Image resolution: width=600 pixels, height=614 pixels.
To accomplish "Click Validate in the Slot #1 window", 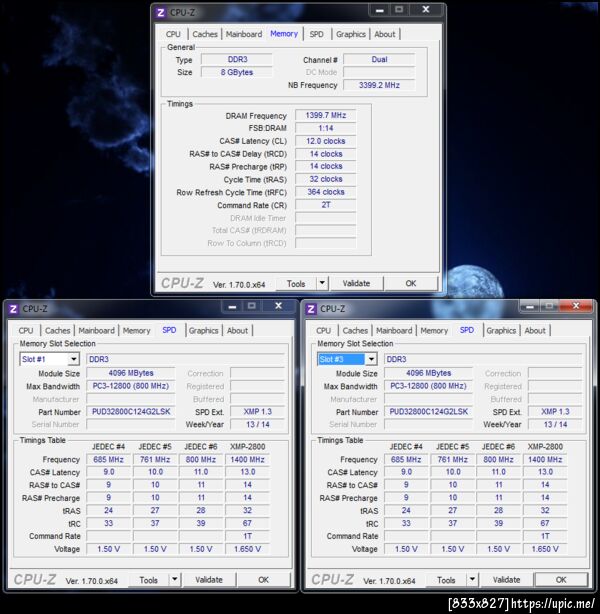I will pos(209,580).
